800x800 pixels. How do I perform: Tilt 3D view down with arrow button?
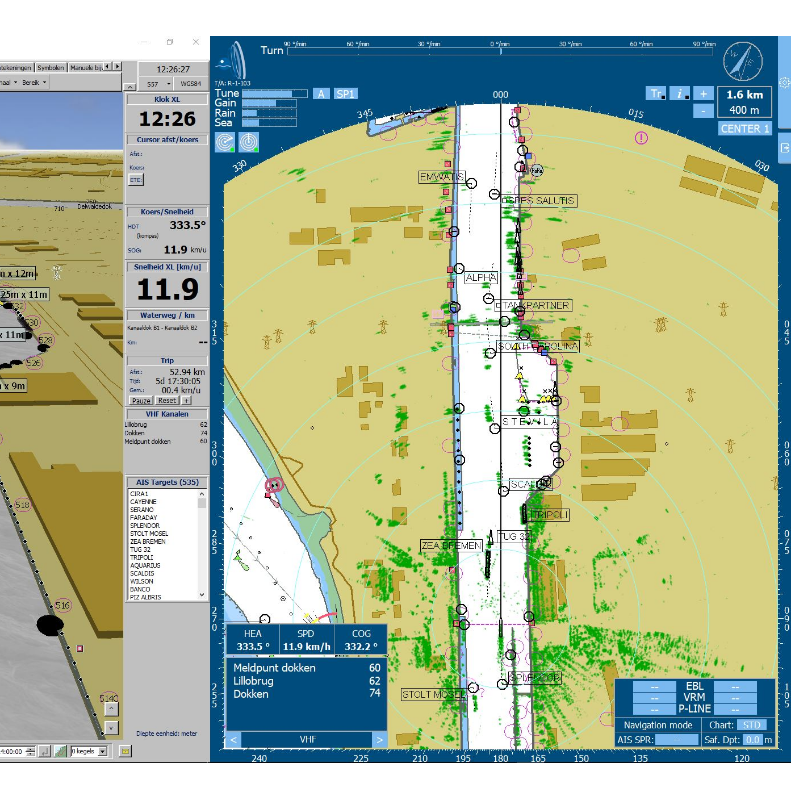[x=111, y=728]
